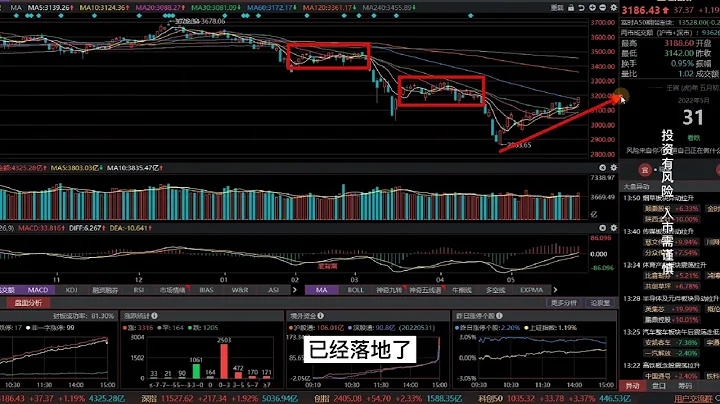Click the MA5:3139.26 legend at top
720x404 pixels.
49,8
